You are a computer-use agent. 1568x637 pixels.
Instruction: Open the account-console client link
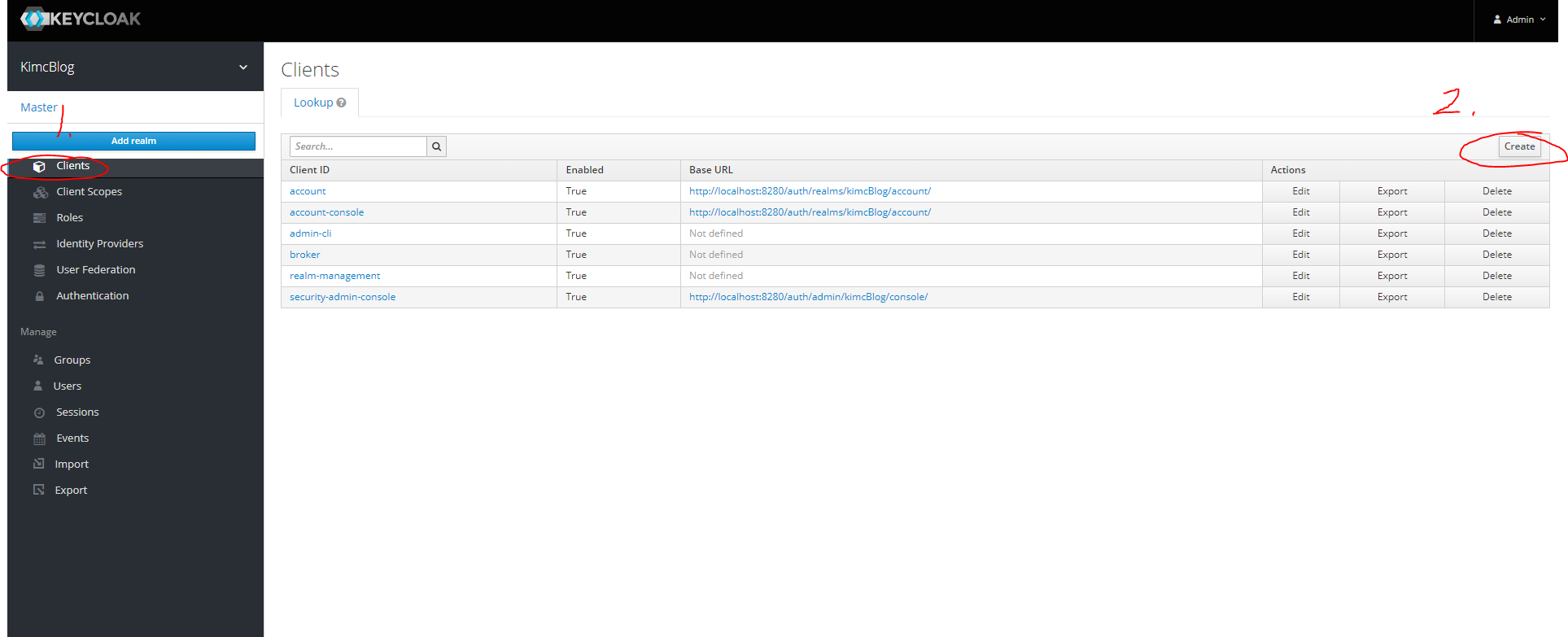pos(327,212)
